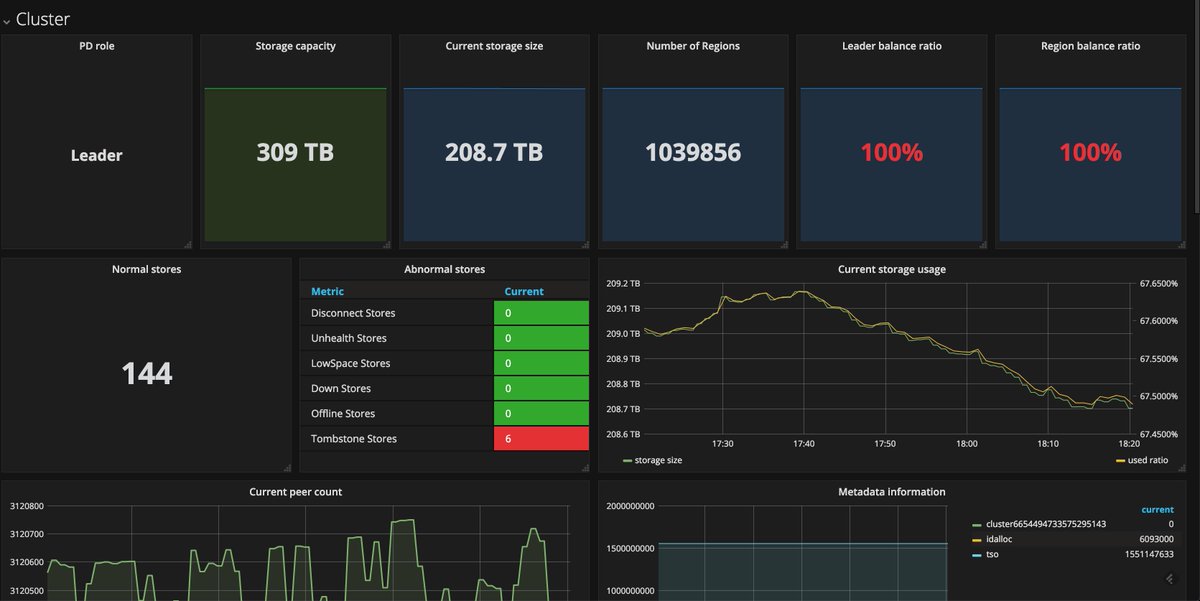
Task: Sort table by the Metric column header
Action: click(x=327, y=292)
